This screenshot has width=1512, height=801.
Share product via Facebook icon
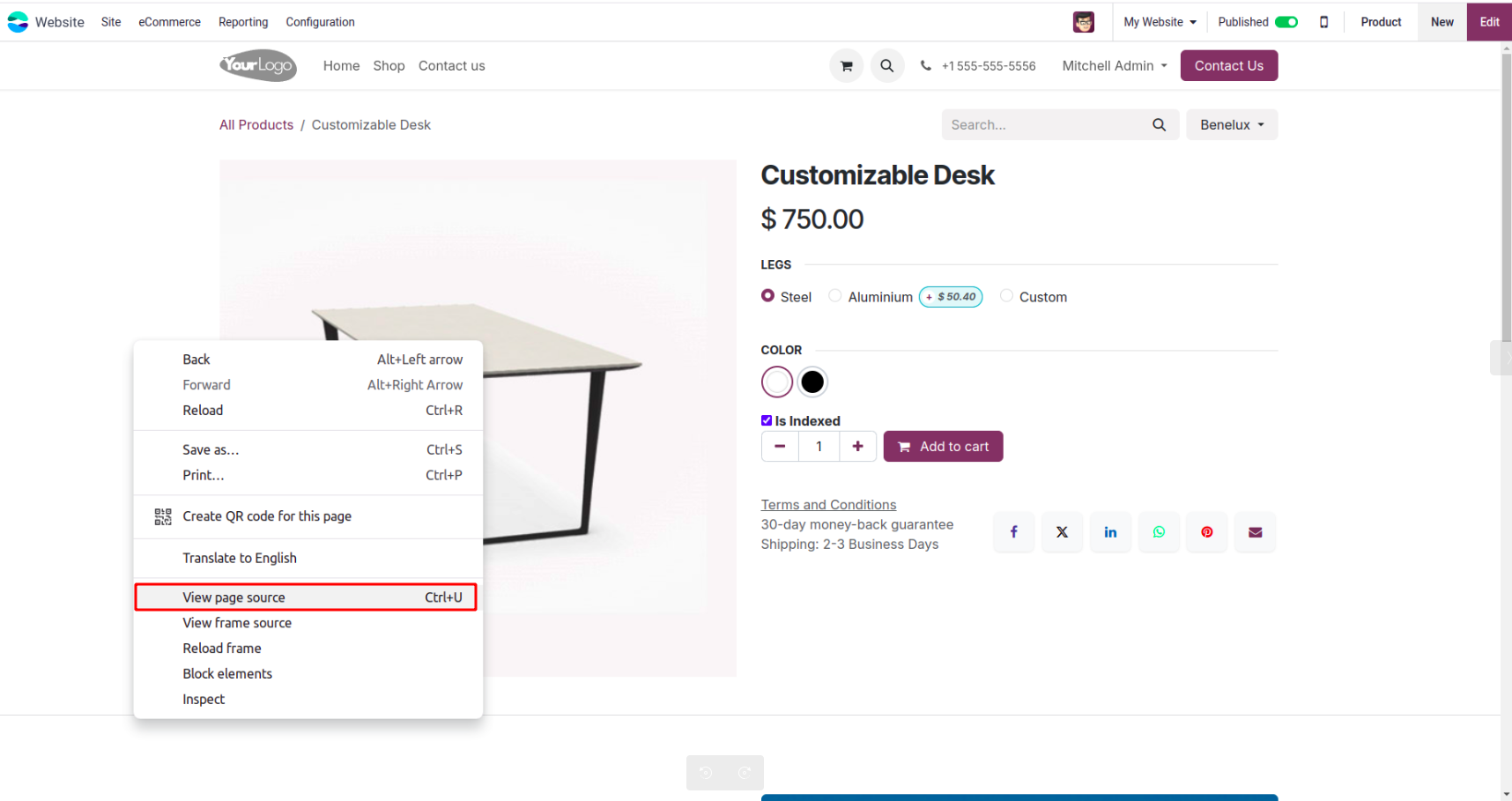click(x=1014, y=532)
